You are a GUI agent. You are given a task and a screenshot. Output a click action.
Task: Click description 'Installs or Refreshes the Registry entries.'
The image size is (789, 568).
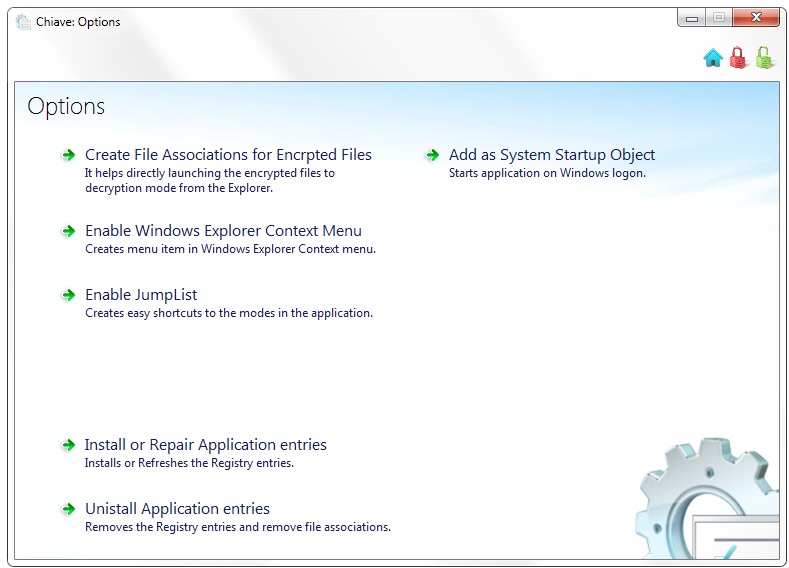(x=189, y=463)
